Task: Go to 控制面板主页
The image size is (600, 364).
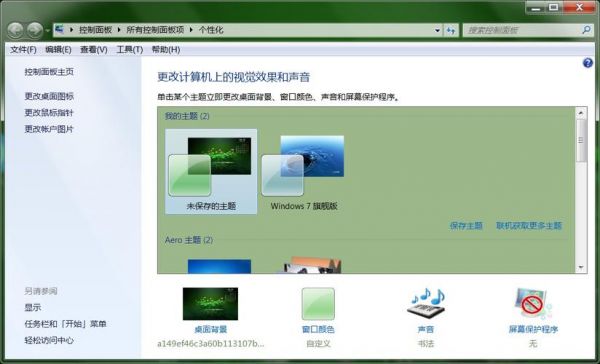Action: (49, 72)
